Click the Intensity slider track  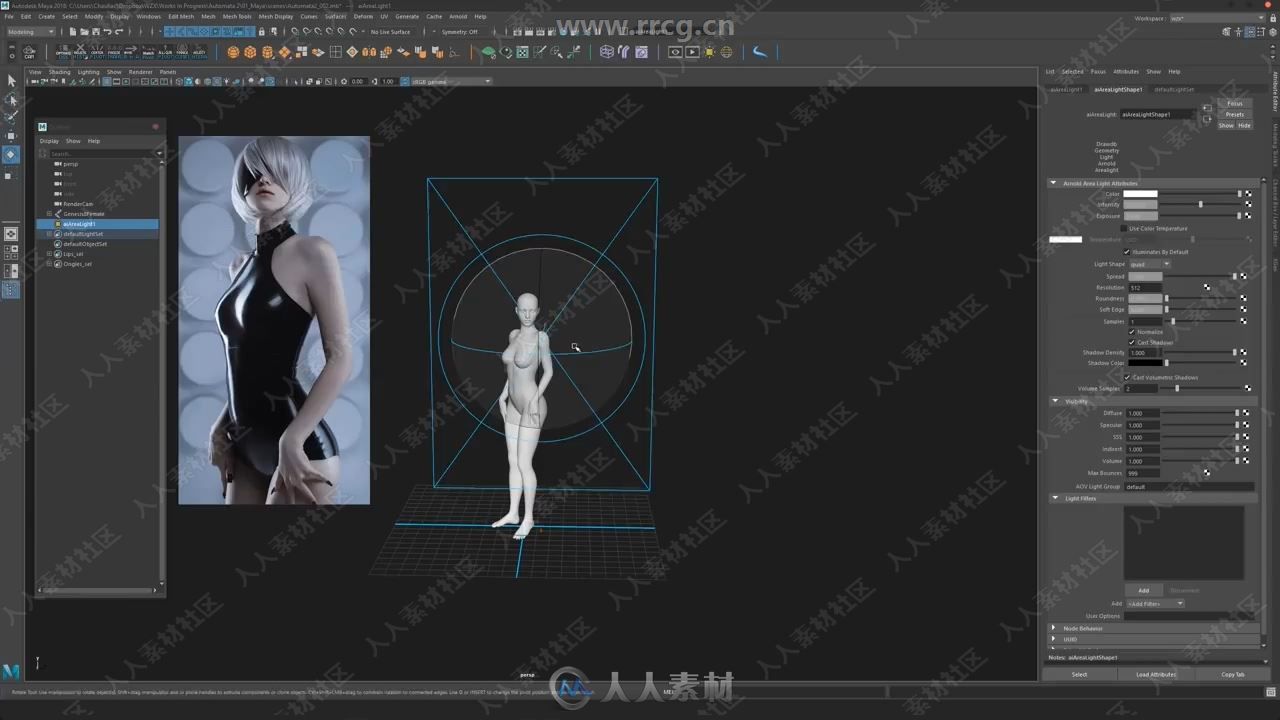tap(1200, 205)
